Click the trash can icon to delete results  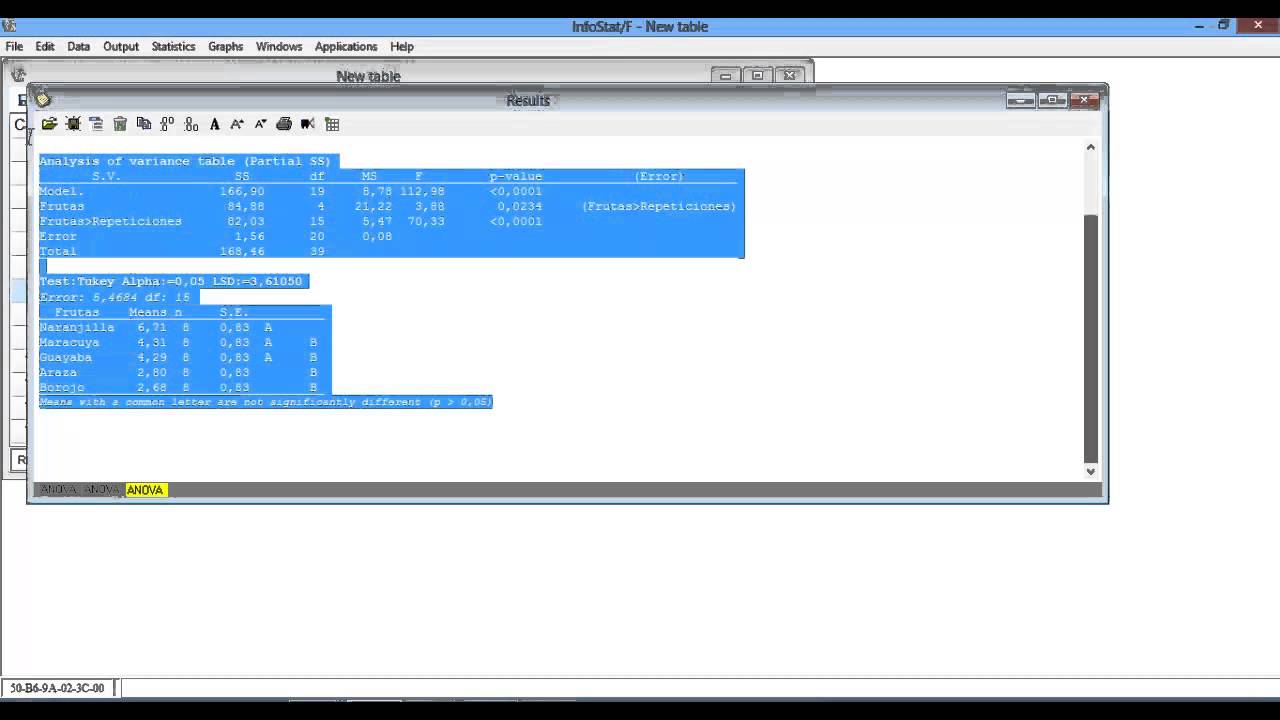pyautogui.click(x=120, y=124)
